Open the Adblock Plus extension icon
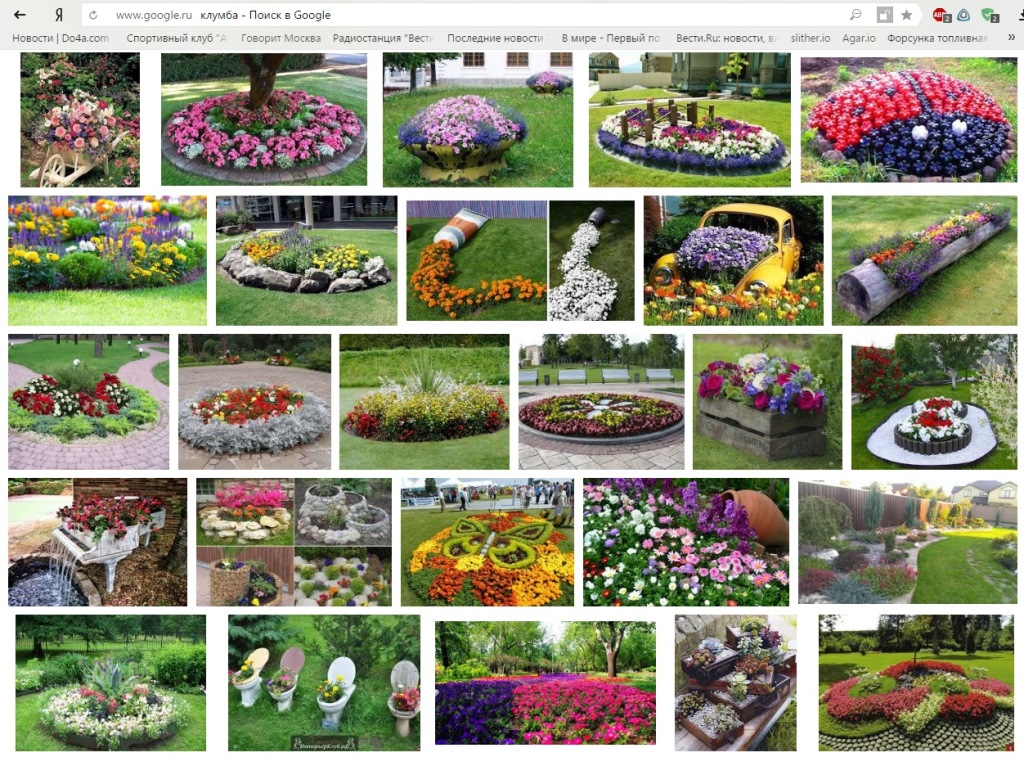Viewport: 1024px width, 757px height. click(x=941, y=15)
